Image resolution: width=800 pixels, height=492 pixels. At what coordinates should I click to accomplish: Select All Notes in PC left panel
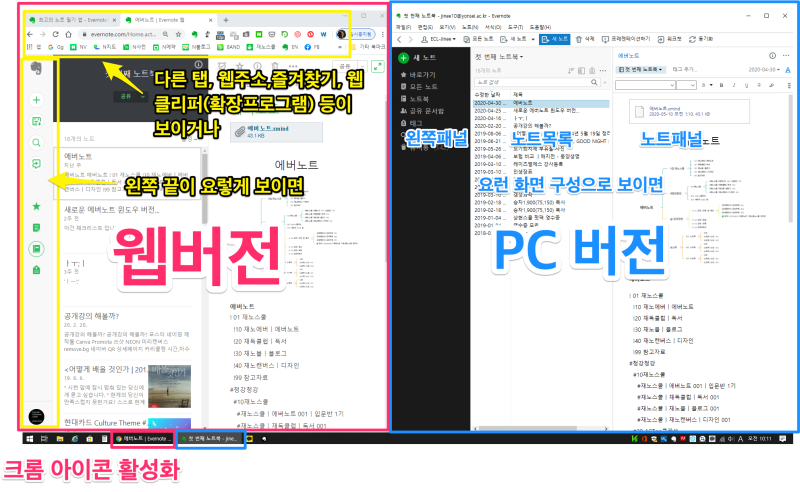[418, 87]
